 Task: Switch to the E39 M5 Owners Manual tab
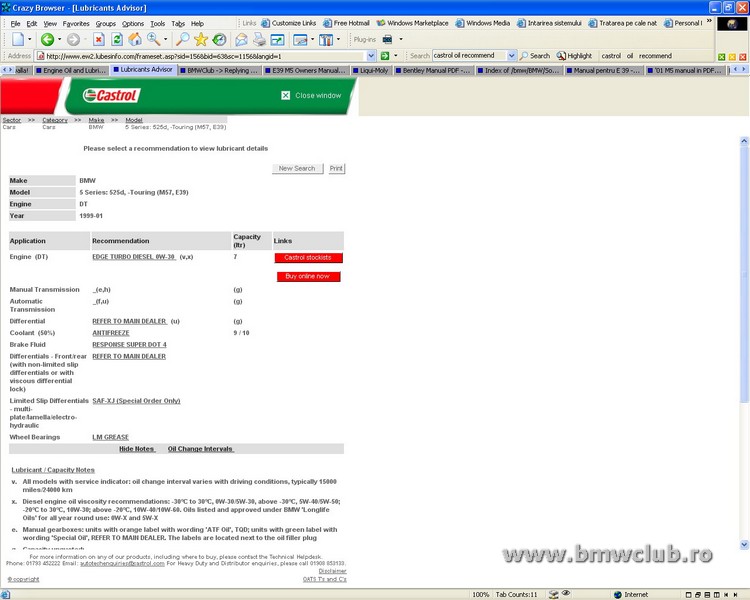coord(305,70)
